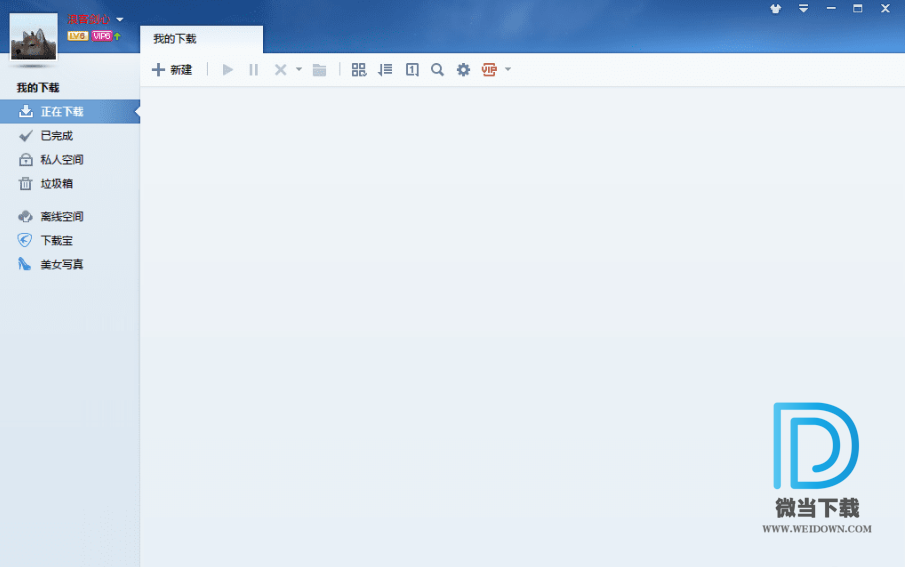This screenshot has width=905, height=567.
Task: Click the VIP icon in toolbar
Action: click(489, 70)
